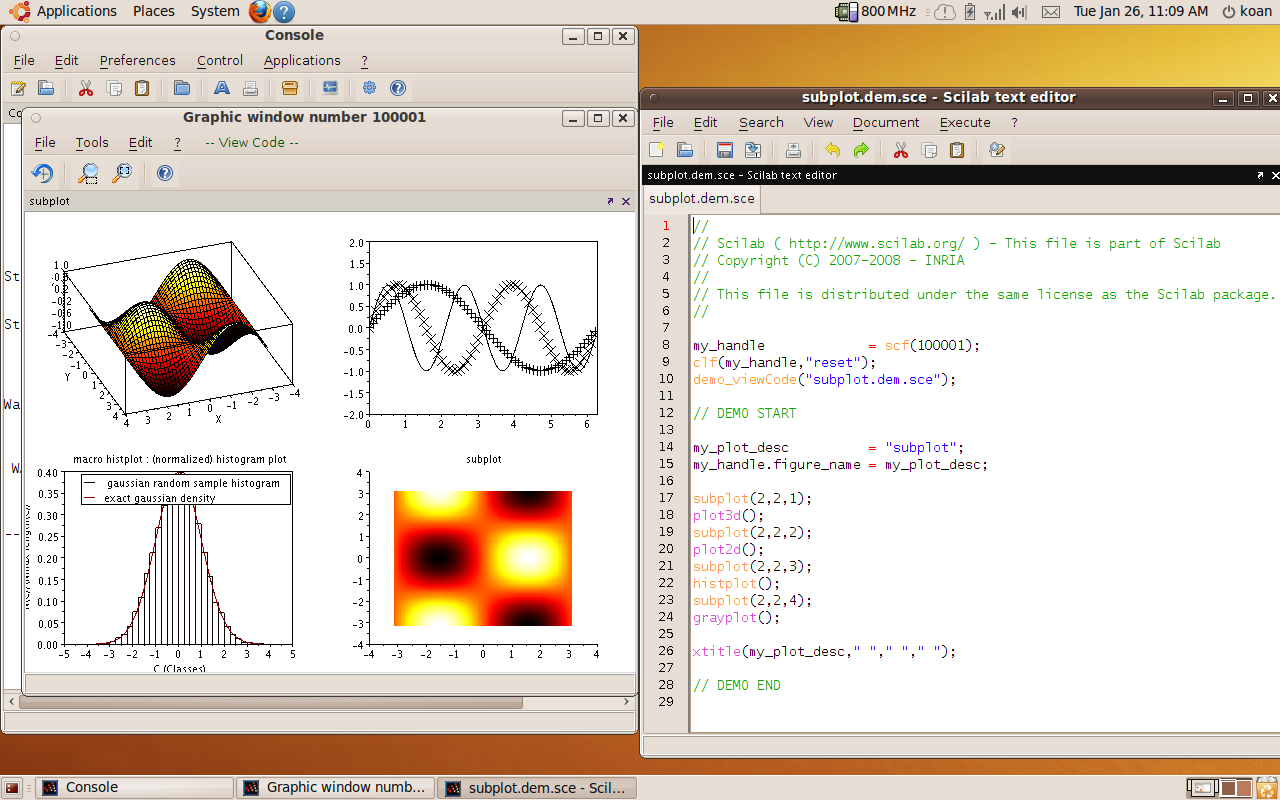1280x800 pixels.
Task: Open the Execute menu in text editor
Action: (965, 122)
